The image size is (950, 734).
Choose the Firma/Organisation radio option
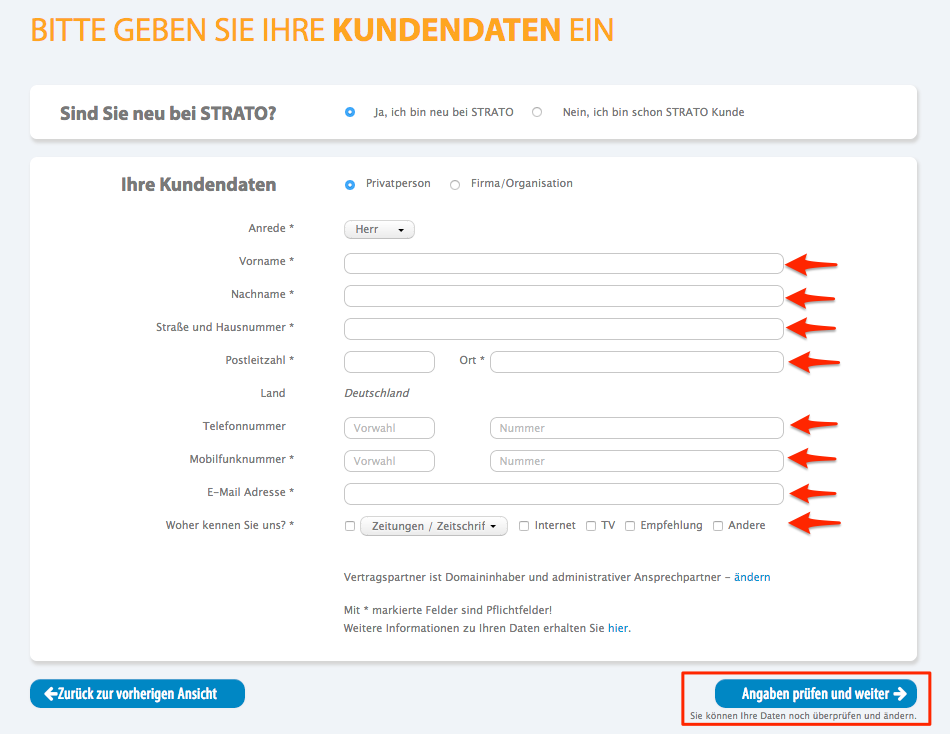(x=455, y=184)
